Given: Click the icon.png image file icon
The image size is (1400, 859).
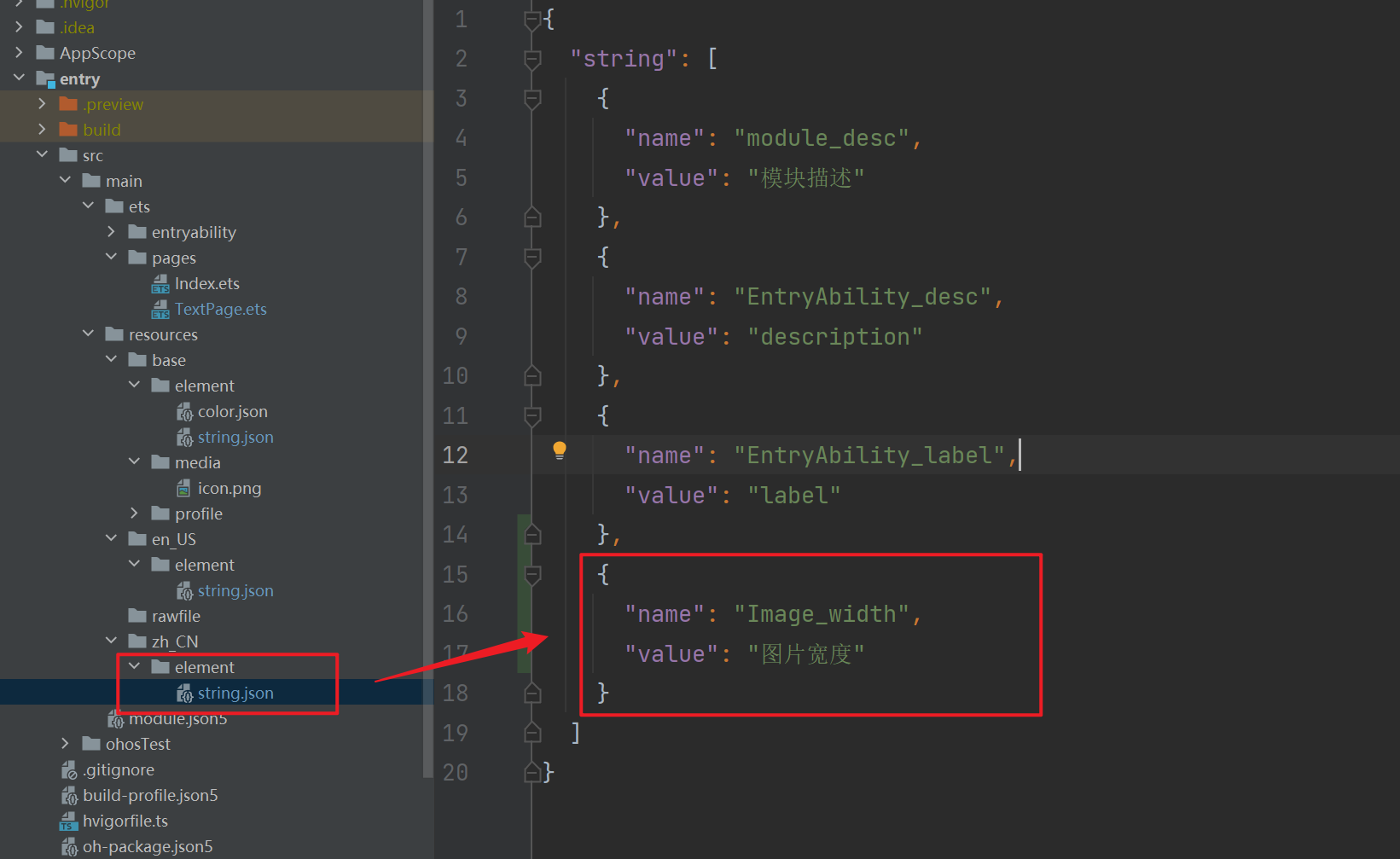Looking at the screenshot, I should (183, 489).
